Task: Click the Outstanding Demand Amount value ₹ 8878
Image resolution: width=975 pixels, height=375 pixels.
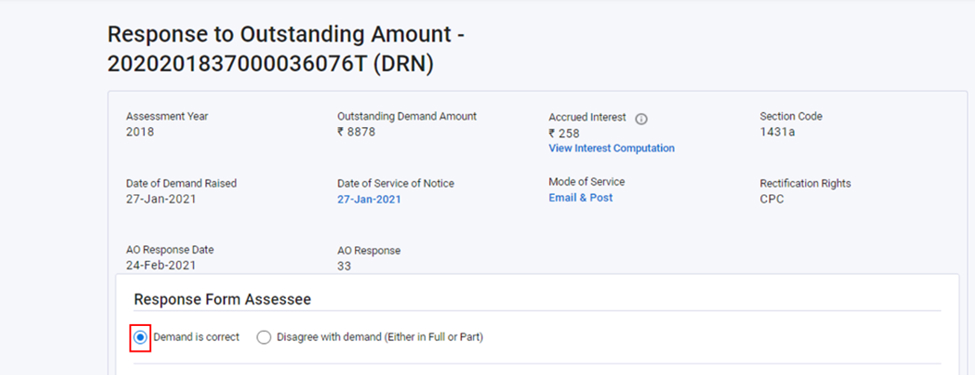Action: click(x=356, y=132)
